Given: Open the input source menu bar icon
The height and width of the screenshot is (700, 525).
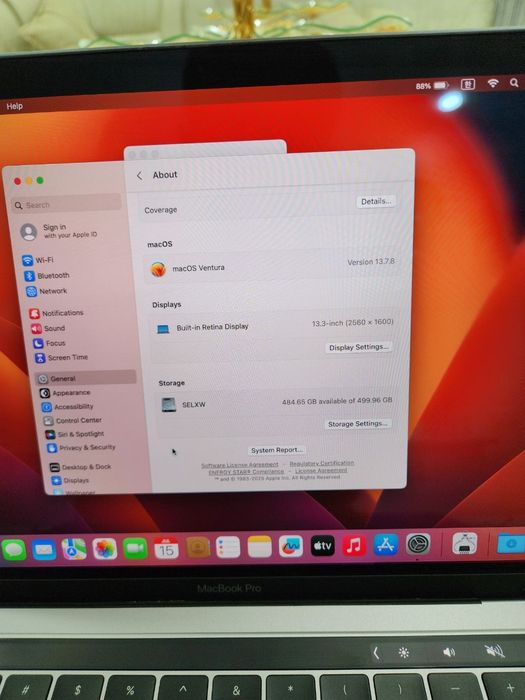Looking at the screenshot, I should (x=468, y=84).
